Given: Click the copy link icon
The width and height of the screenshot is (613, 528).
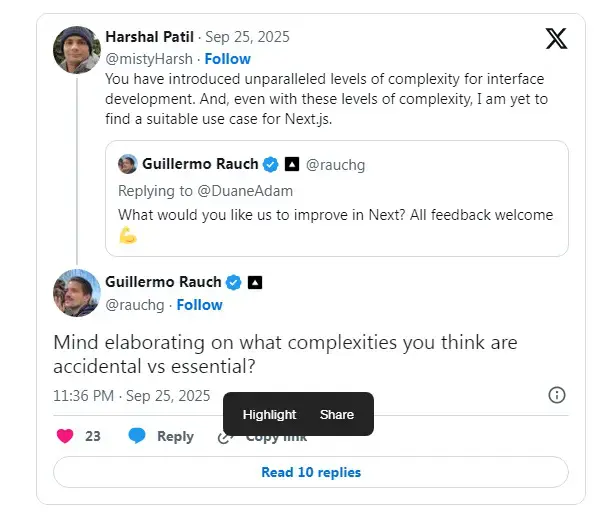Looking at the screenshot, I should (225, 437).
